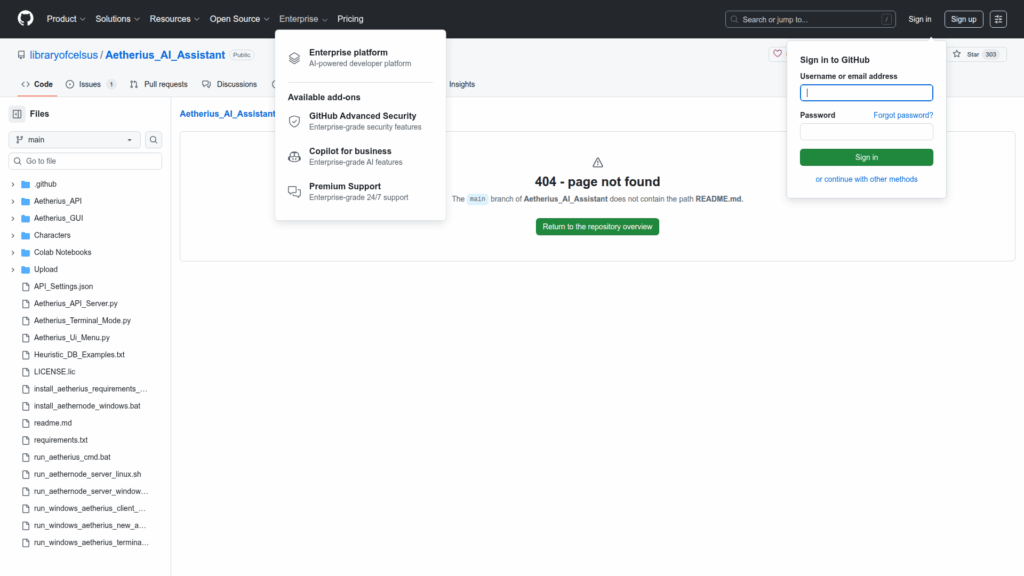Open run_aetherius_cmd.bat in file tree
The height and width of the screenshot is (576, 1024).
click(72, 457)
